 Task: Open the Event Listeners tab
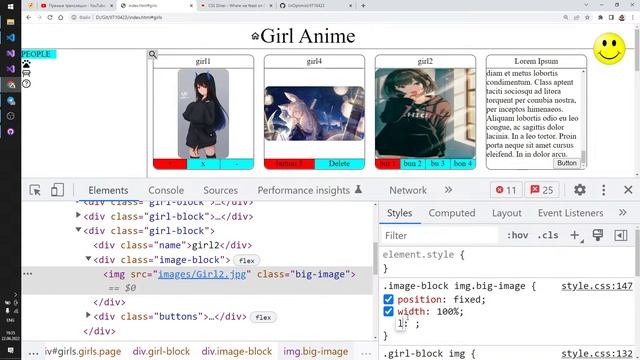click(x=570, y=213)
